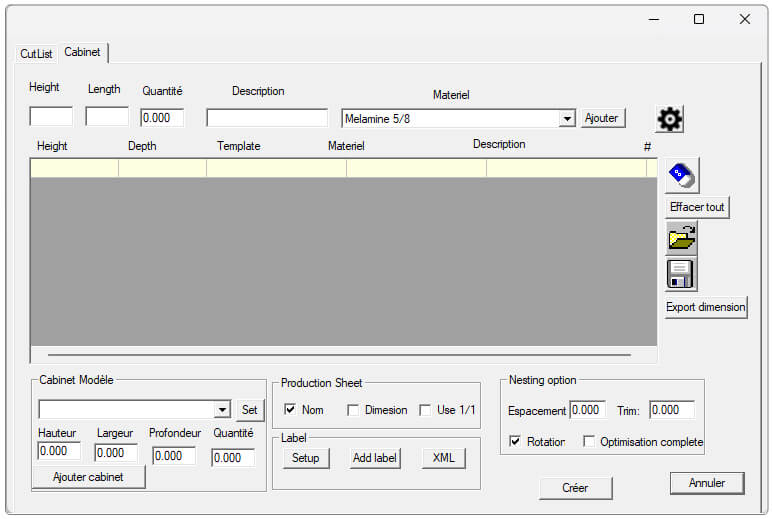The height and width of the screenshot is (519, 772).
Task: Maximize the window
Action: tap(699, 19)
